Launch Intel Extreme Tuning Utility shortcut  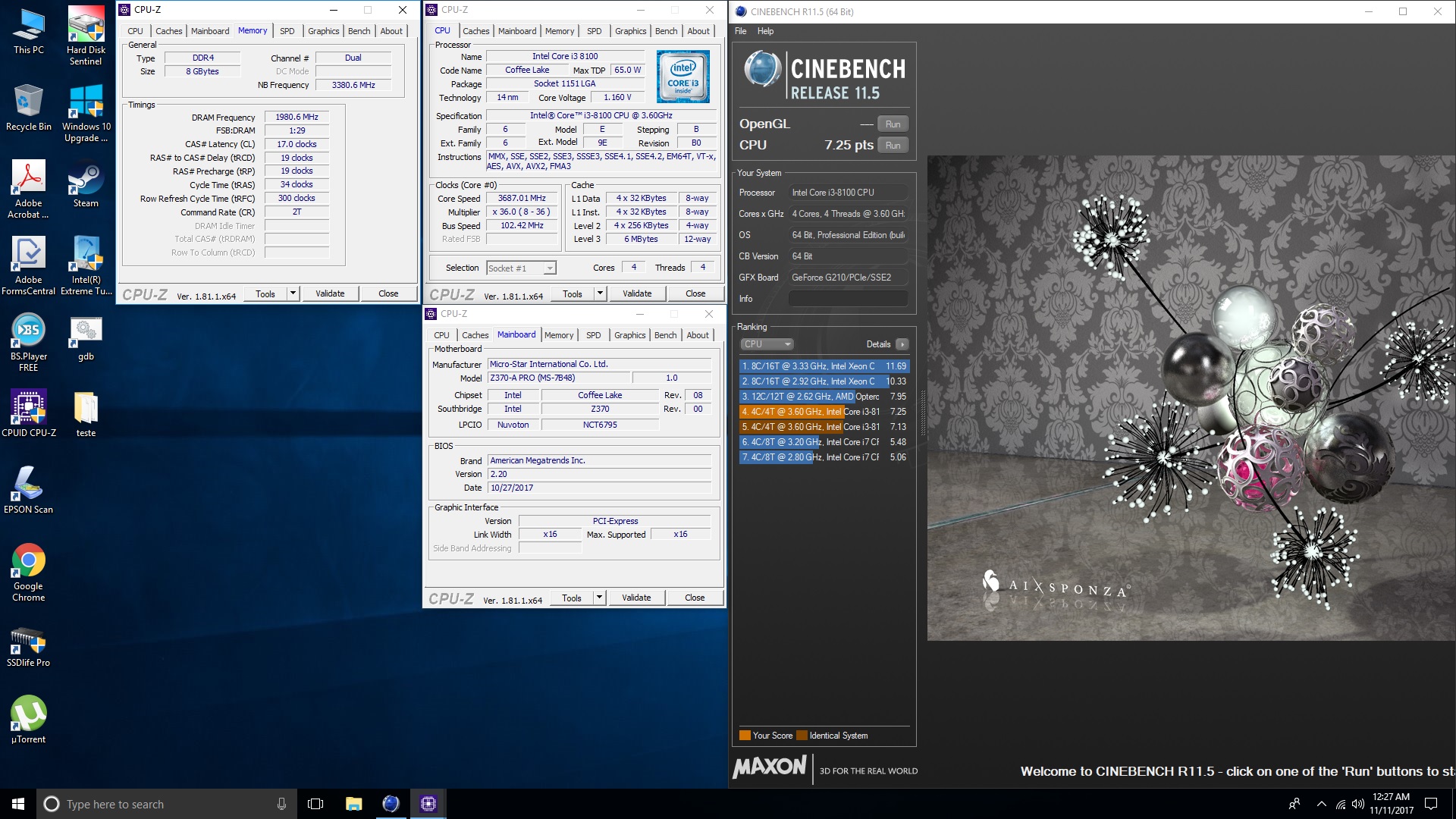(86, 265)
